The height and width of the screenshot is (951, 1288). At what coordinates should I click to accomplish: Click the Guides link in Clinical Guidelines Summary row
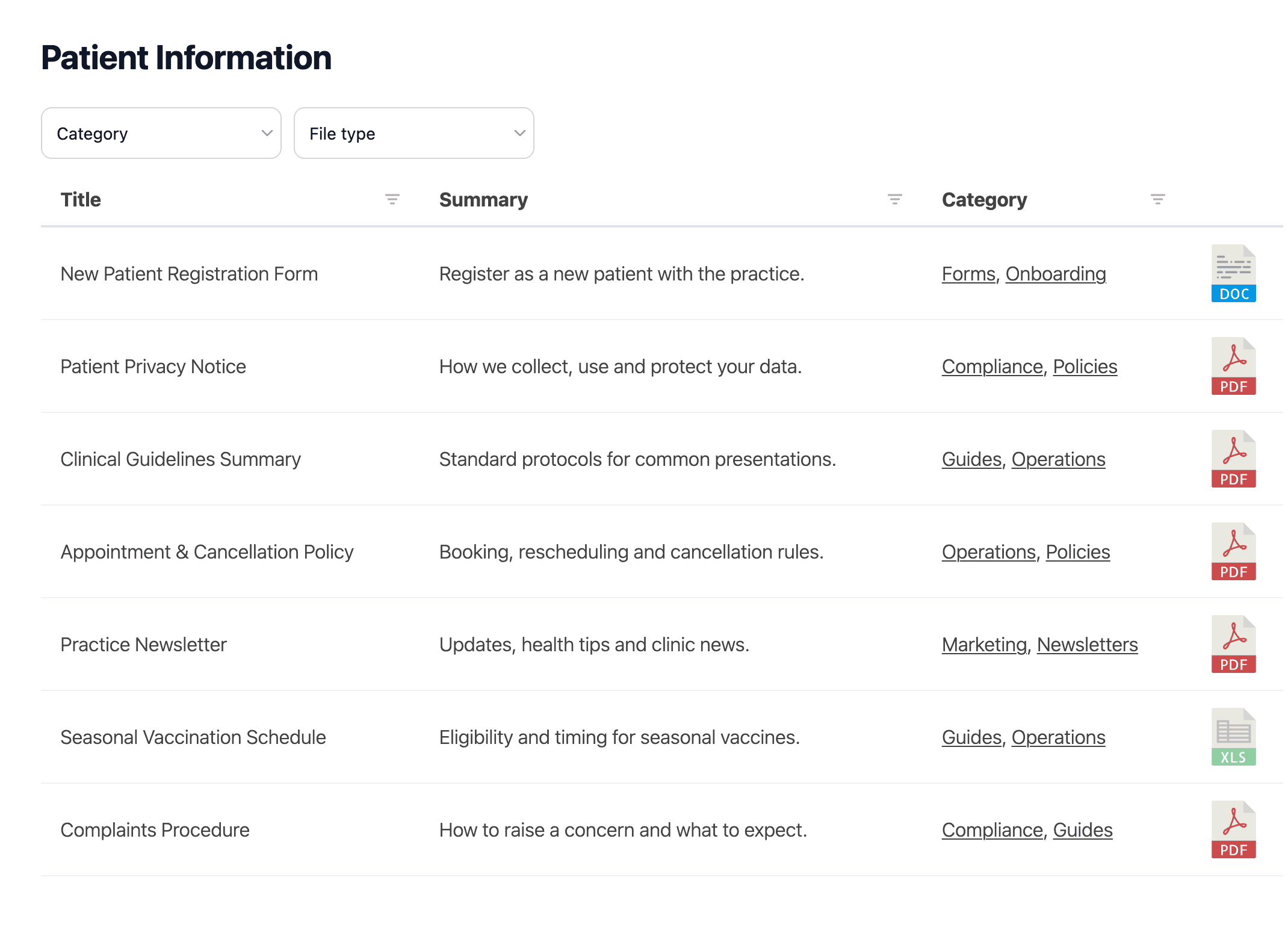point(971,459)
